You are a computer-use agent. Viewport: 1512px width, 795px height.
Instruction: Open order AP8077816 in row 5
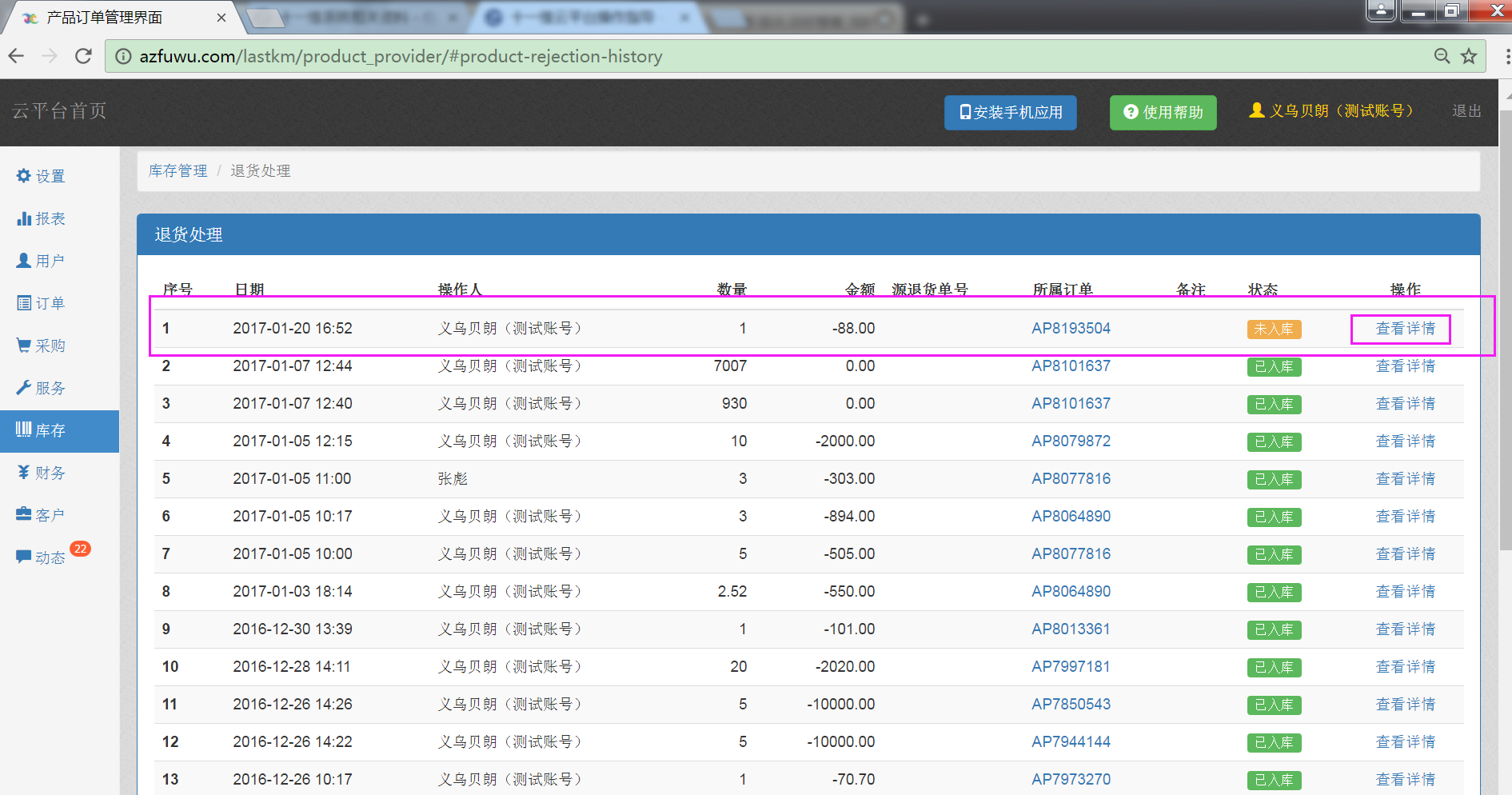click(1071, 479)
